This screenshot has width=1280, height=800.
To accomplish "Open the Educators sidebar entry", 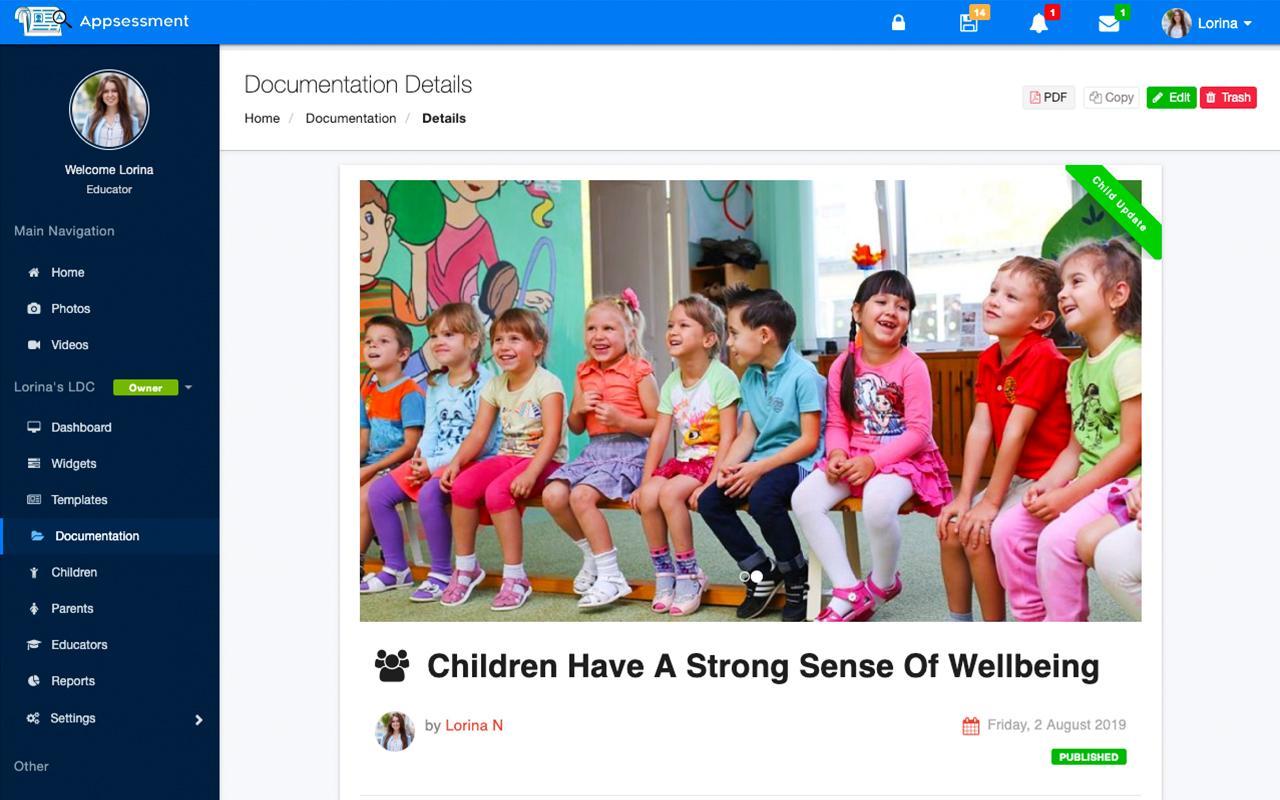I will tap(79, 644).
